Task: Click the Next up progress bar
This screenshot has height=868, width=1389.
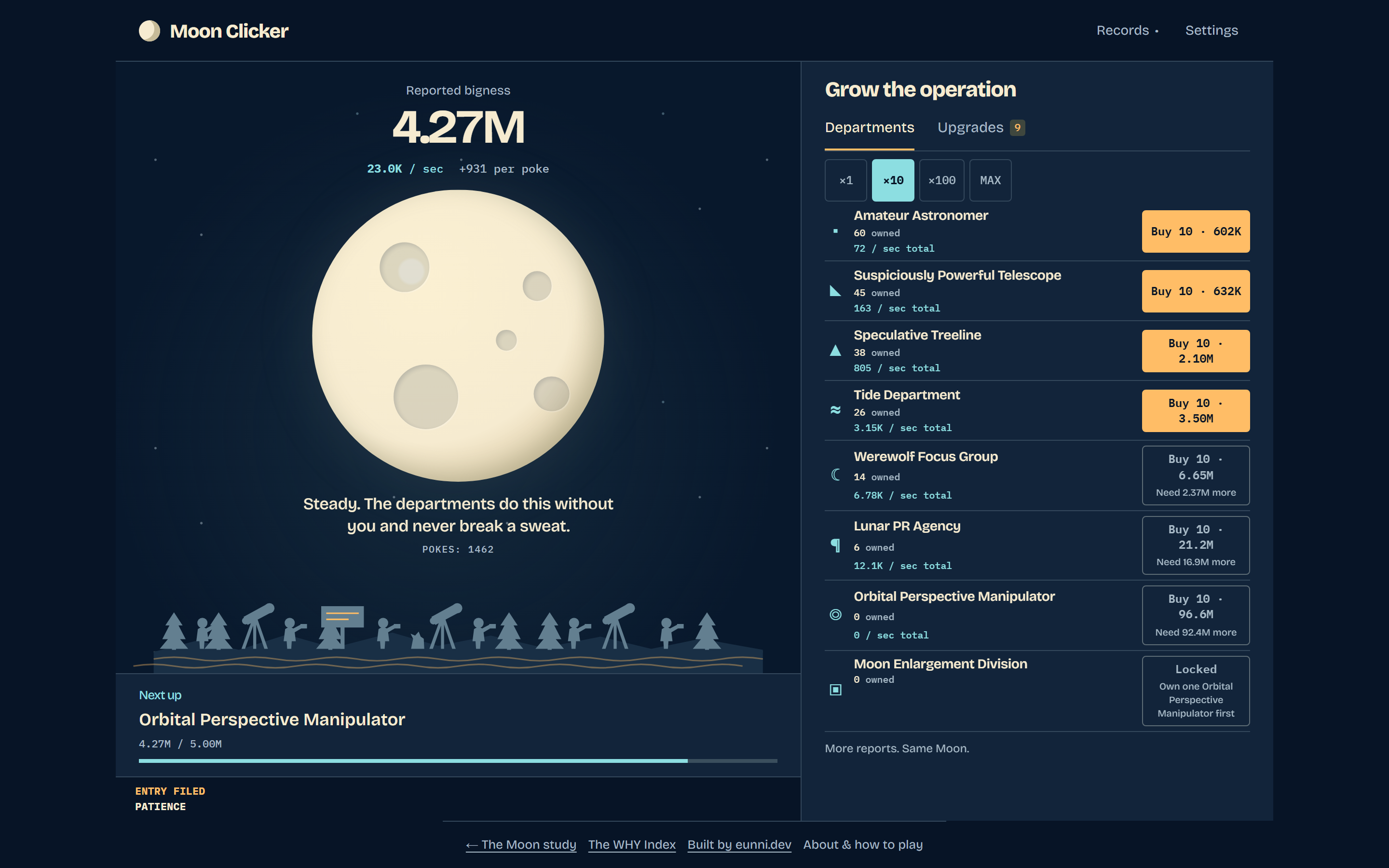Action: 458,760
